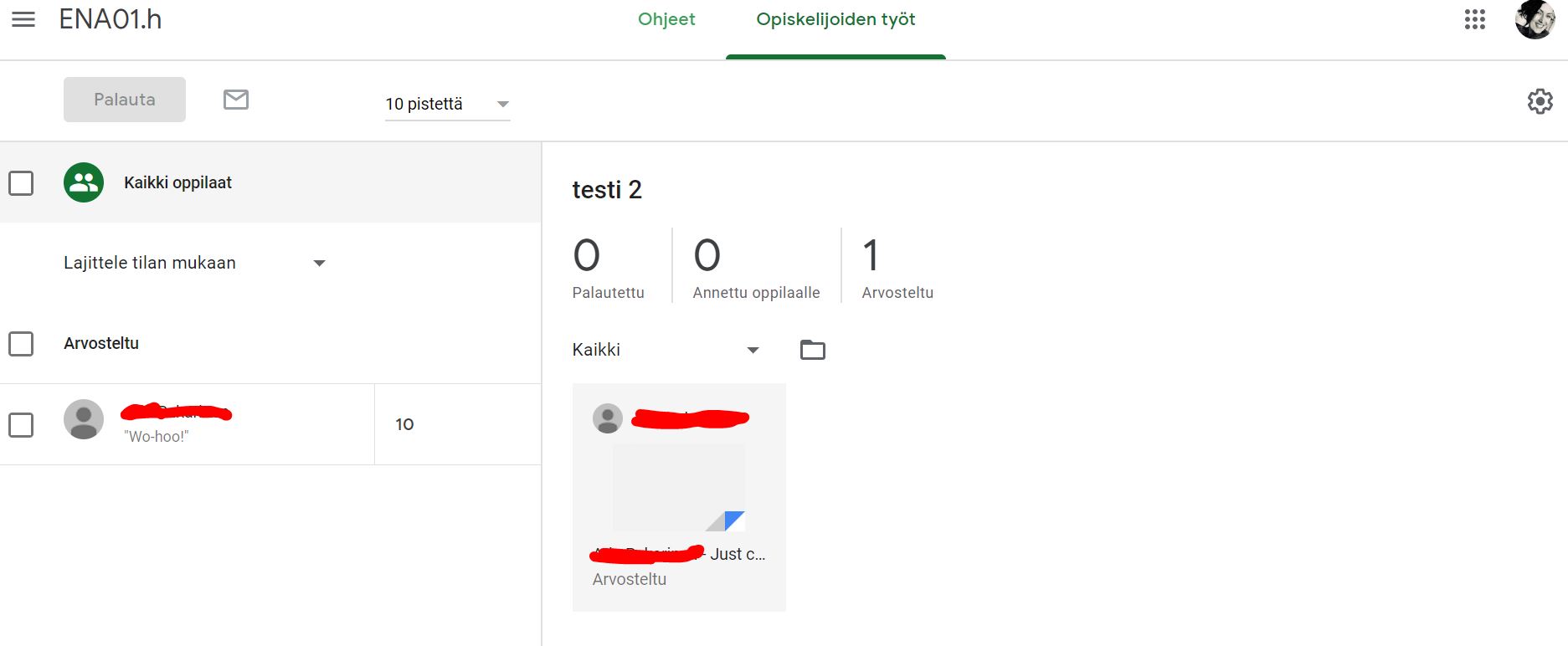1568x646 pixels.
Task: Open the Drive folder icon
Action: click(x=812, y=350)
